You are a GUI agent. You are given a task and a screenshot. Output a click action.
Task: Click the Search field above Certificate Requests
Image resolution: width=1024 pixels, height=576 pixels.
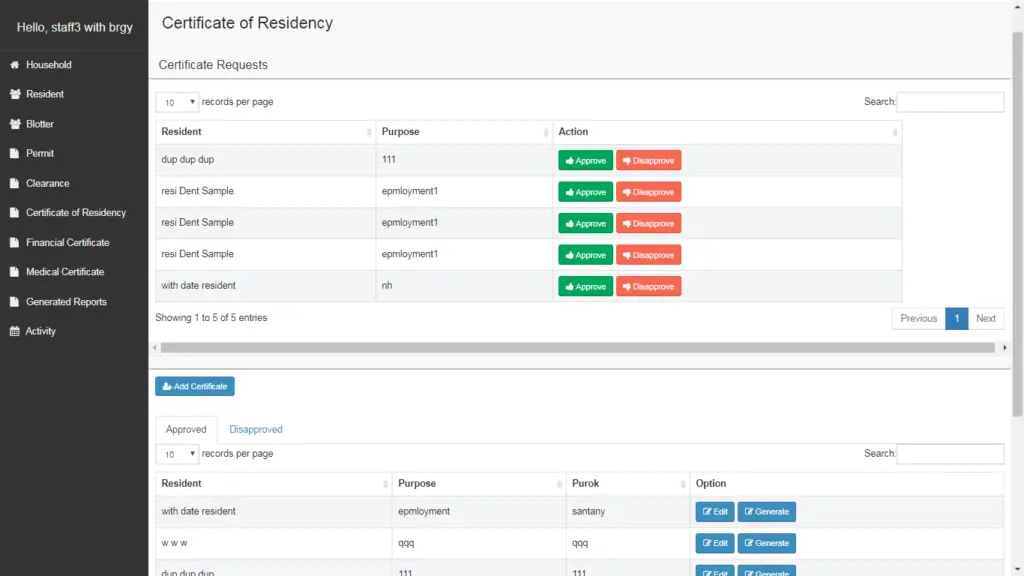pyautogui.click(x=950, y=101)
